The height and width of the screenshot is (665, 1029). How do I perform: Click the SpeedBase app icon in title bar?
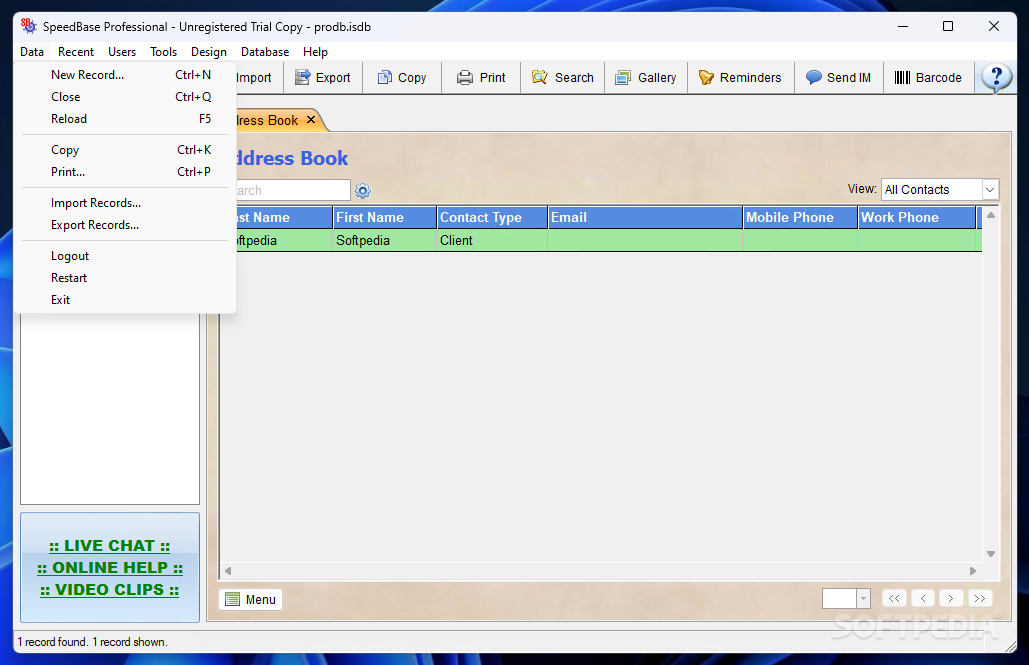coord(28,26)
